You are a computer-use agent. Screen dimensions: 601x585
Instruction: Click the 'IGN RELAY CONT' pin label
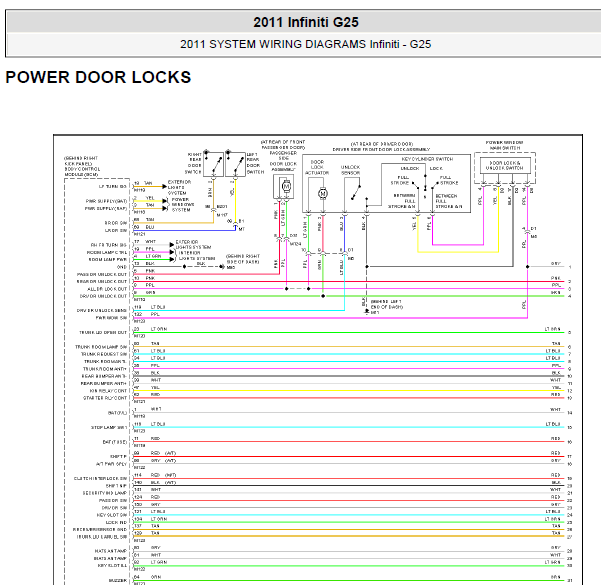[108, 391]
